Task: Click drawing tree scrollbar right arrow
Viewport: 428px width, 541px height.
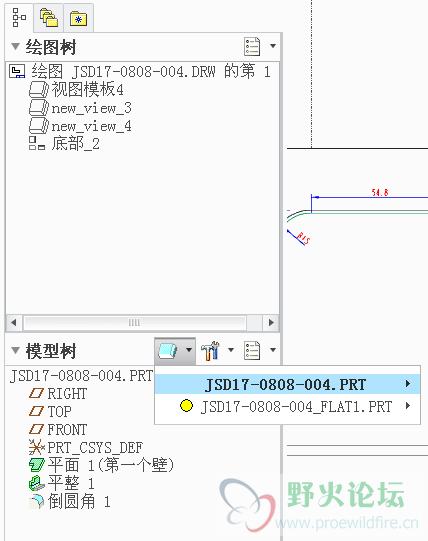Action: tap(271, 323)
